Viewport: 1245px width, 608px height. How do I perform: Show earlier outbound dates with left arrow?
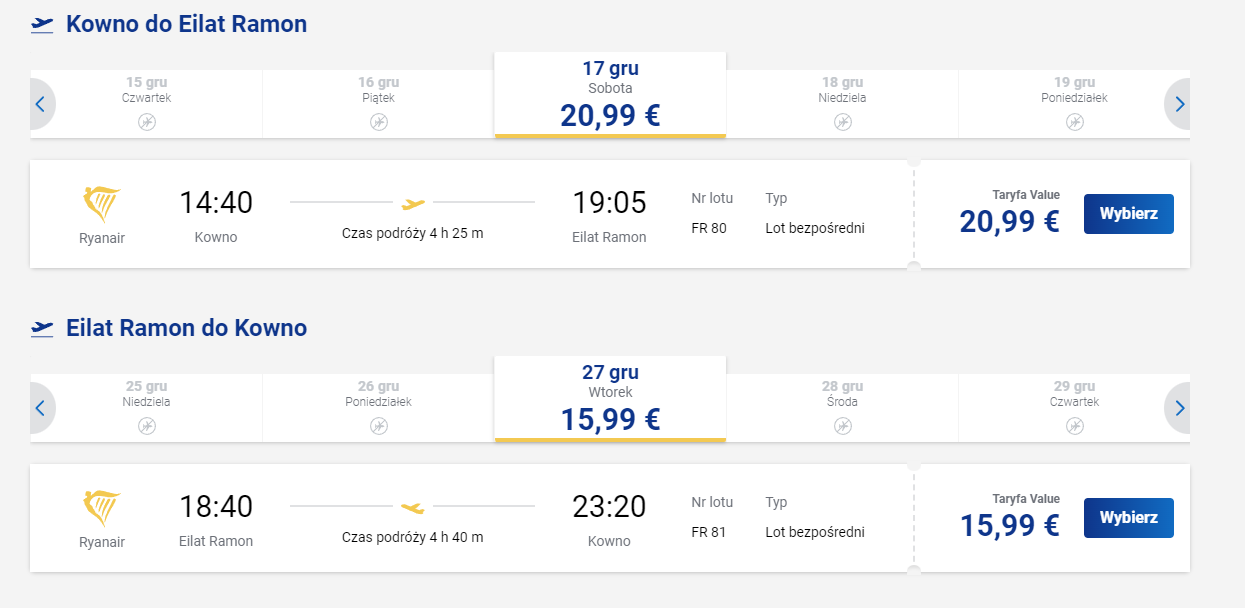tap(41, 104)
